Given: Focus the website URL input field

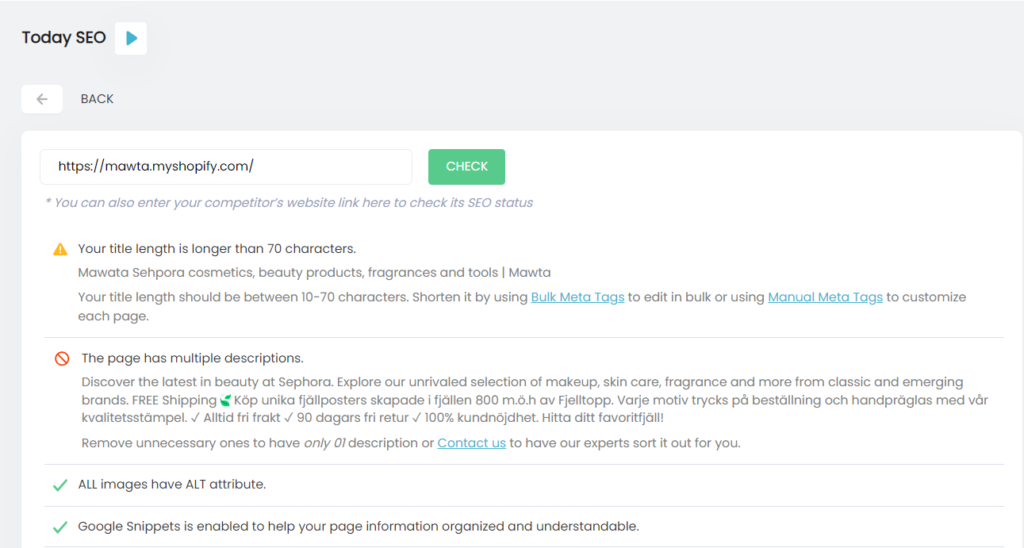Looking at the screenshot, I should [x=226, y=167].
